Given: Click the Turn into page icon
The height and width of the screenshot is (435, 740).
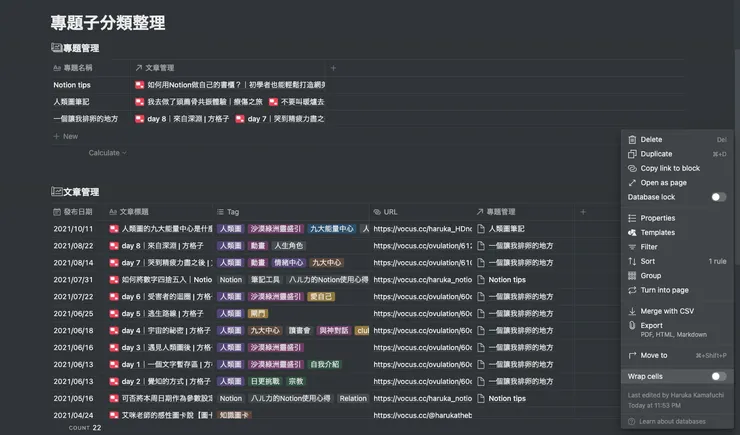Looking at the screenshot, I should [x=632, y=290].
